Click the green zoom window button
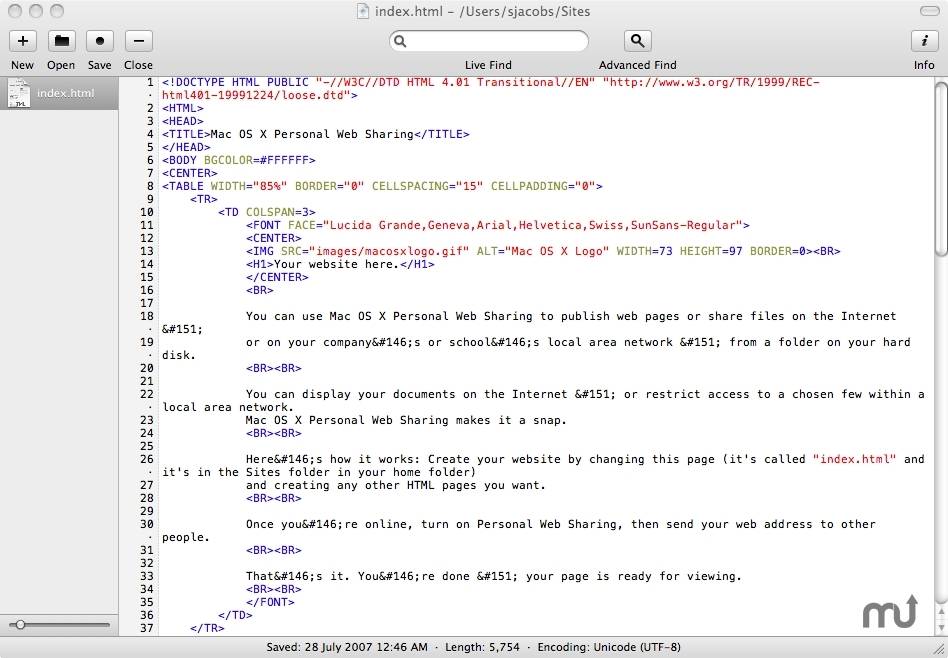Image resolution: width=948 pixels, height=658 pixels. (x=57, y=11)
